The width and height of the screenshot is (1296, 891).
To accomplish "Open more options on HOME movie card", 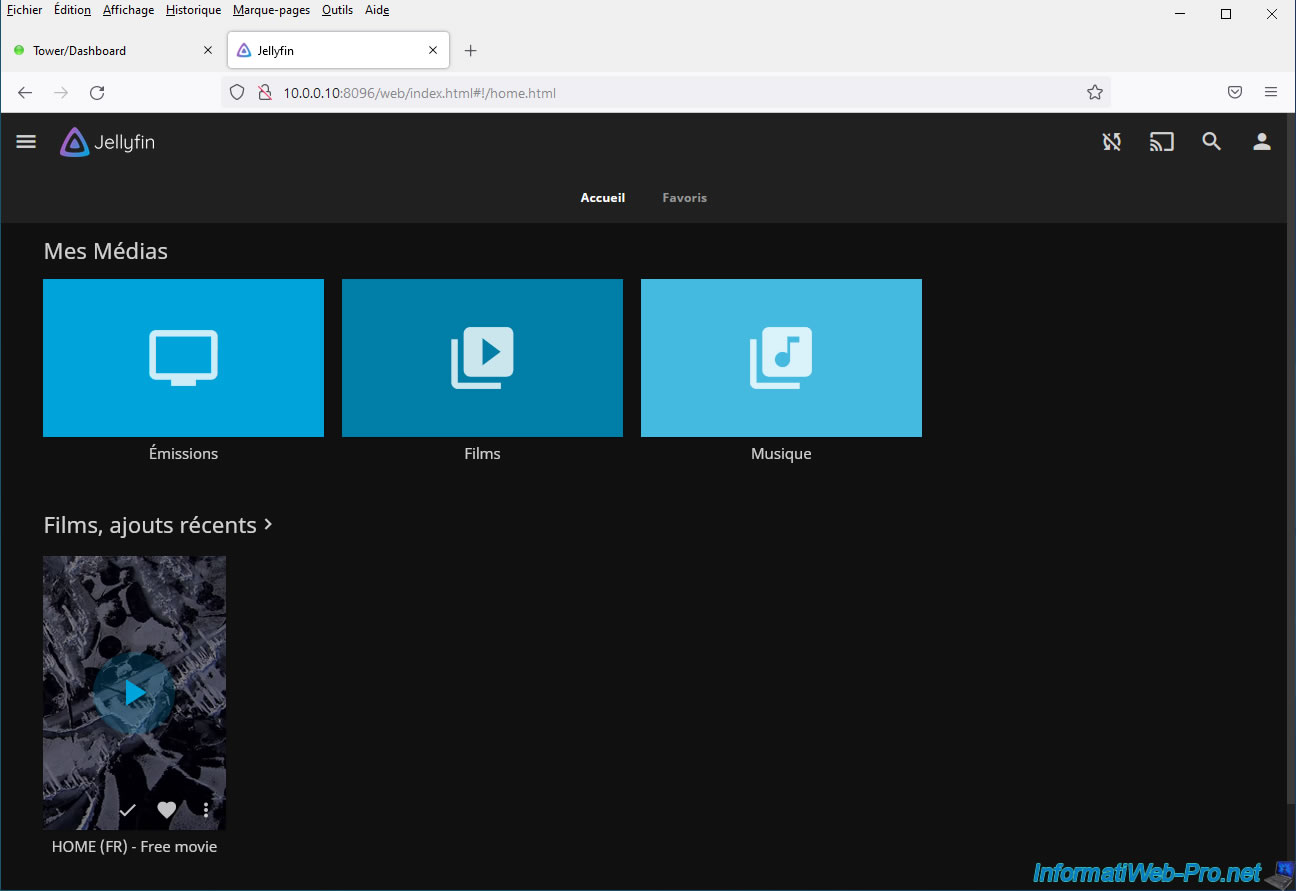I will coord(206,810).
